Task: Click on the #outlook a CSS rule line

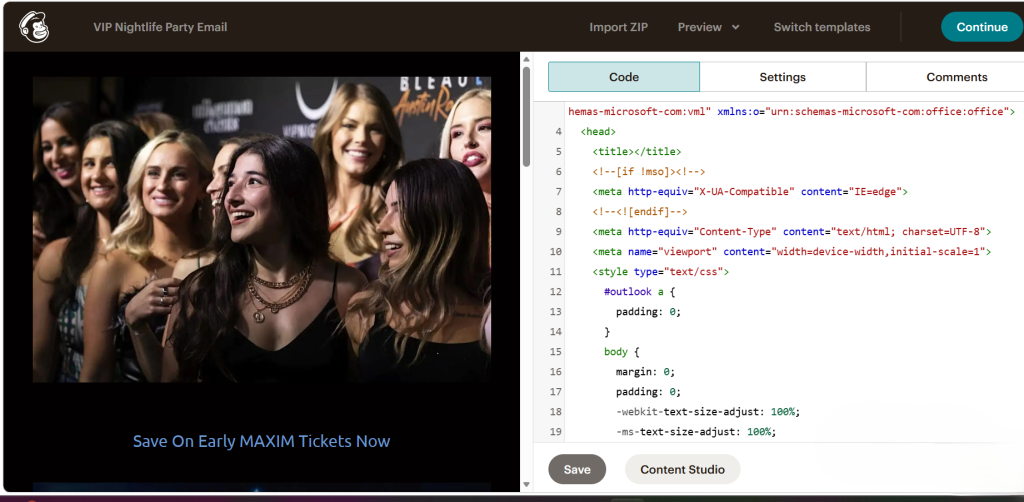Action: coord(640,291)
